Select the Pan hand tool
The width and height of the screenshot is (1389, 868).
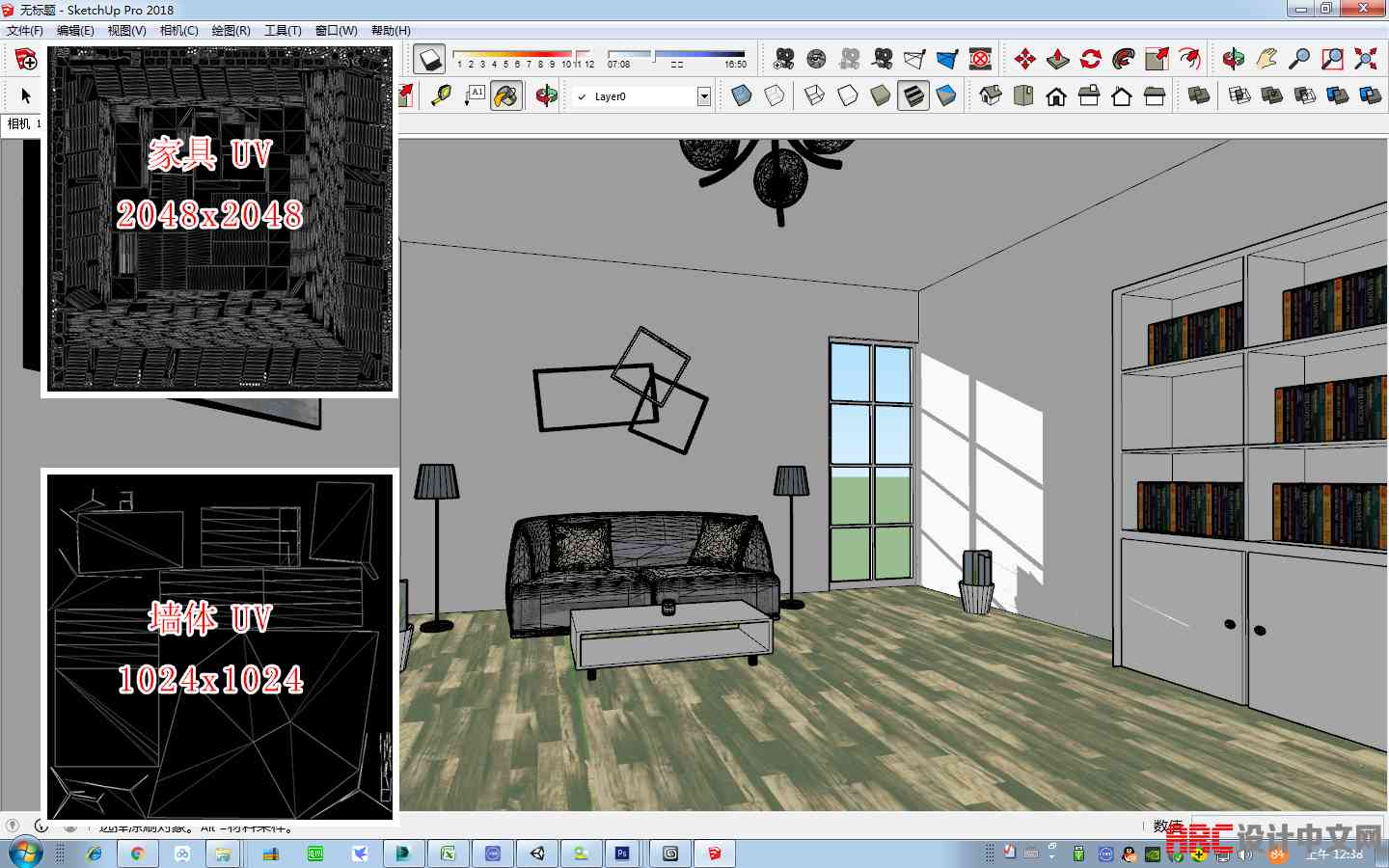pyautogui.click(x=1266, y=59)
